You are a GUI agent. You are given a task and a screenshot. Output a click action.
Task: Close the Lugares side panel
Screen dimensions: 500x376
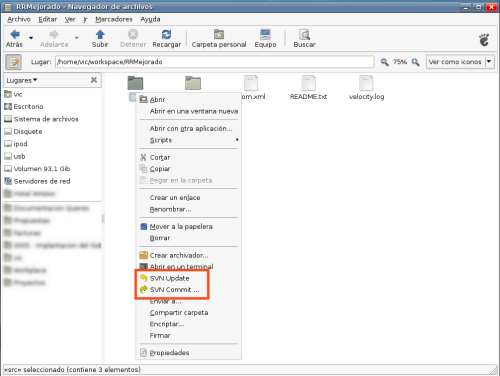[94, 80]
